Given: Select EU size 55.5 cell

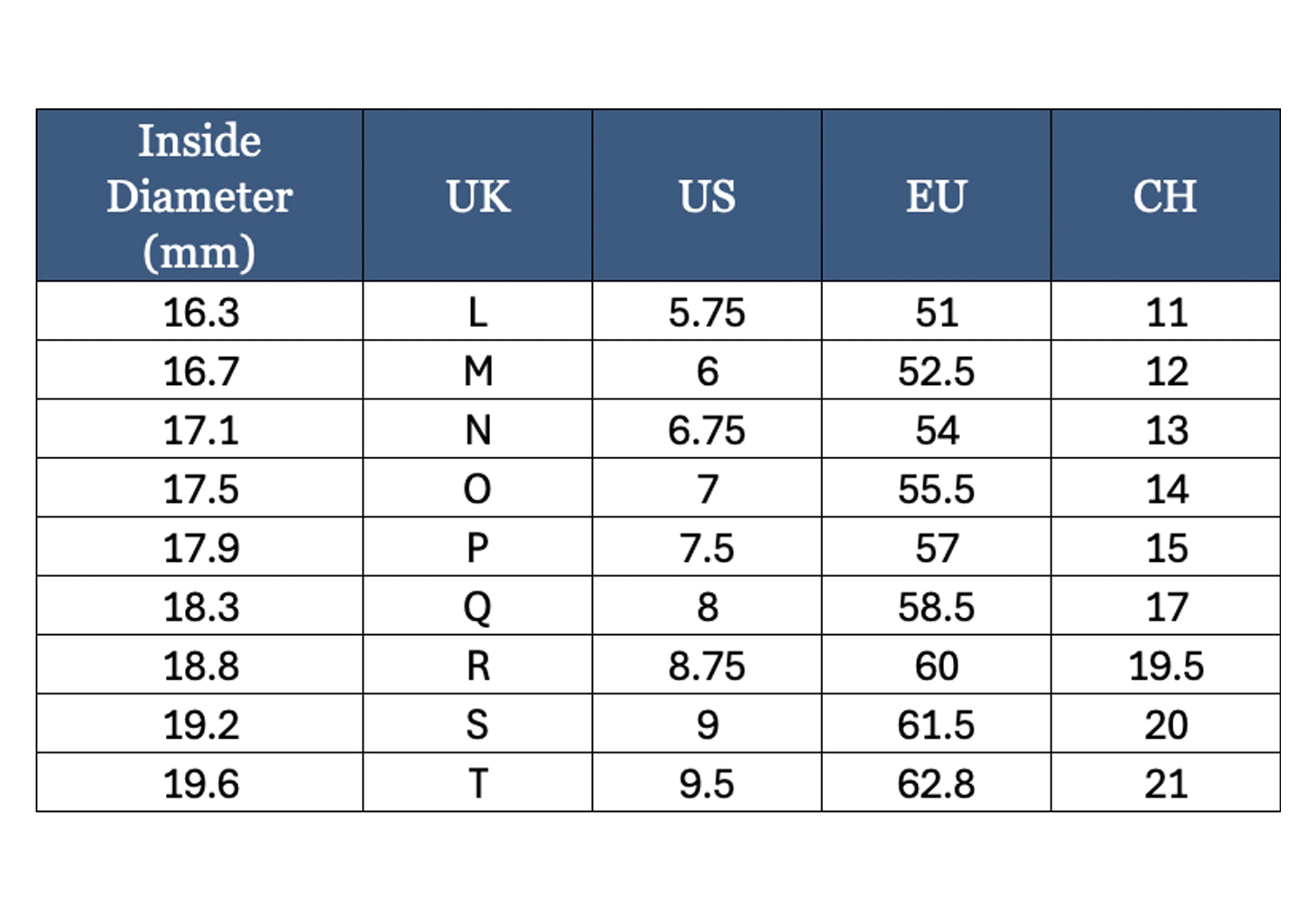Looking at the screenshot, I should point(936,489).
